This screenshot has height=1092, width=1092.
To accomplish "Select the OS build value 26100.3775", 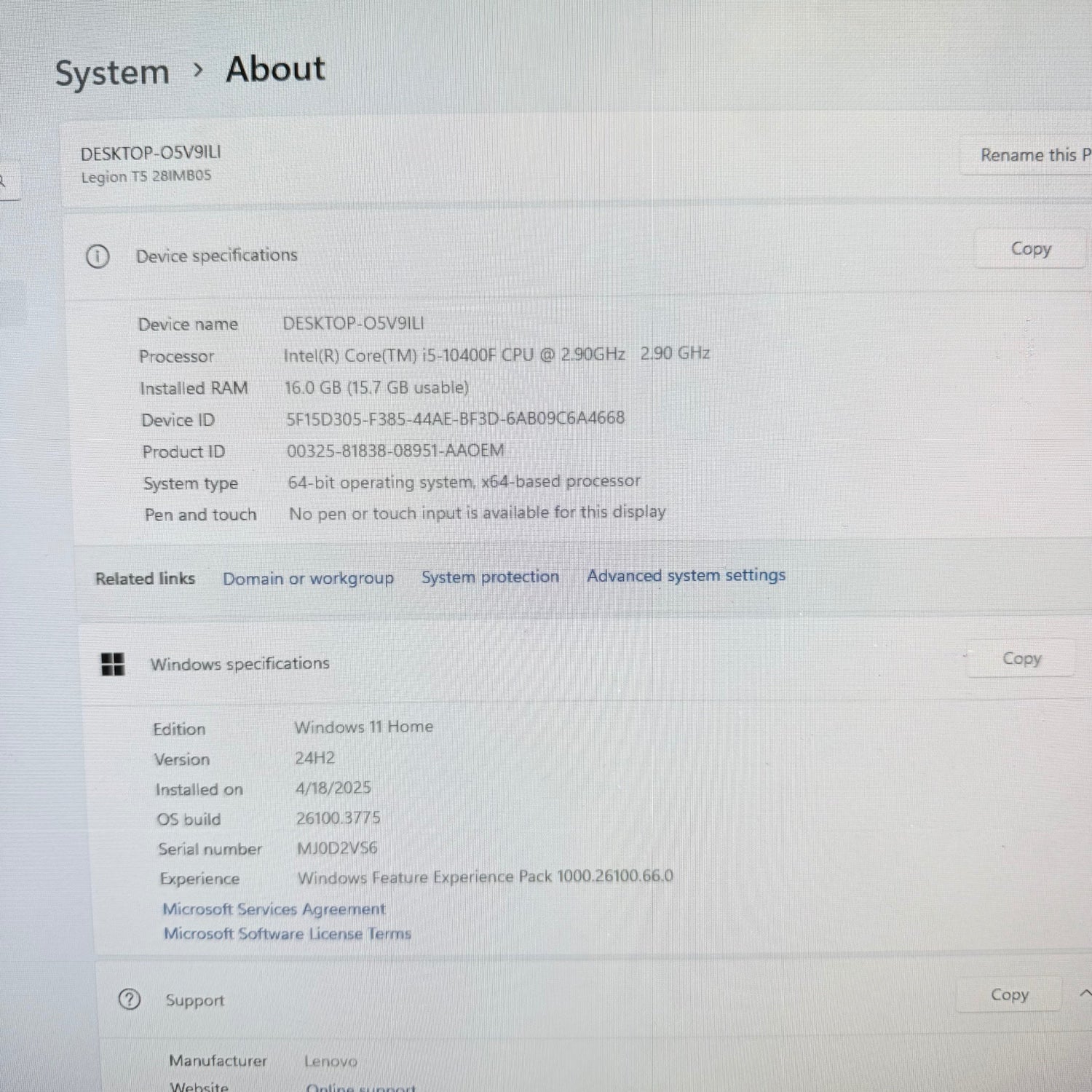I will coord(338,818).
